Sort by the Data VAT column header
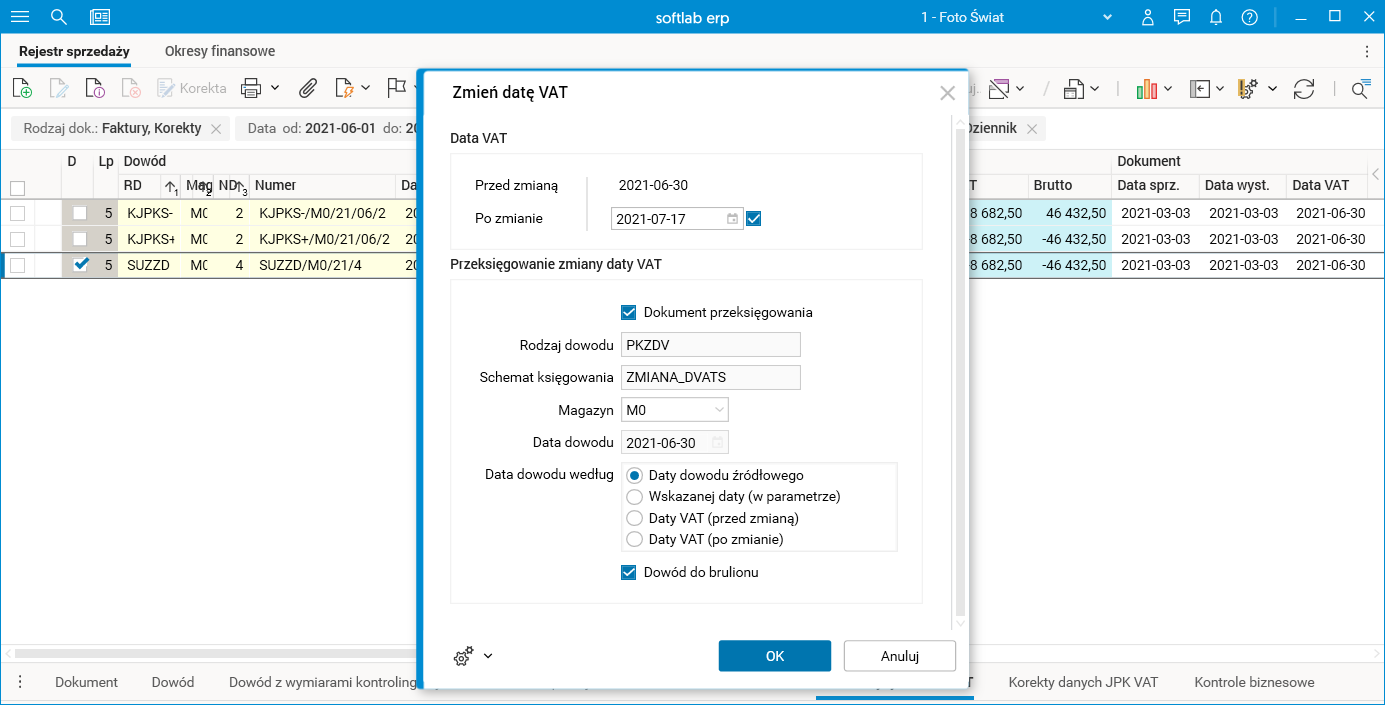Viewport: 1385px width, 705px height. (x=1328, y=185)
